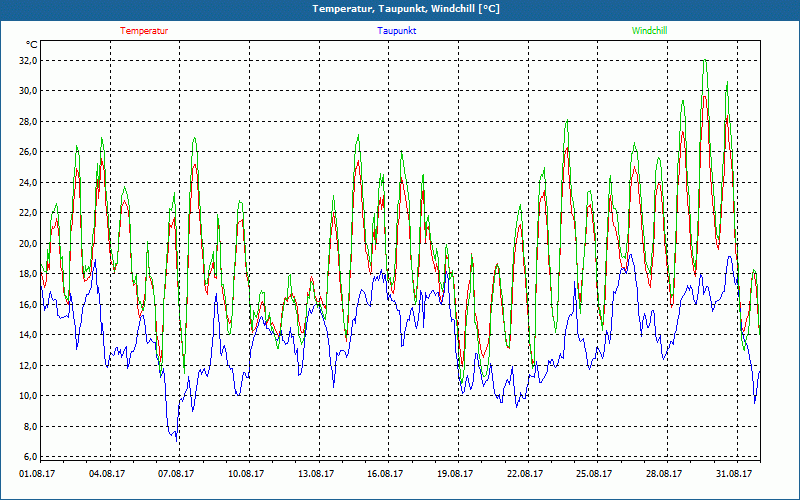
Task: Click the 20,0 y-axis value
Action: pyautogui.click(x=29, y=243)
